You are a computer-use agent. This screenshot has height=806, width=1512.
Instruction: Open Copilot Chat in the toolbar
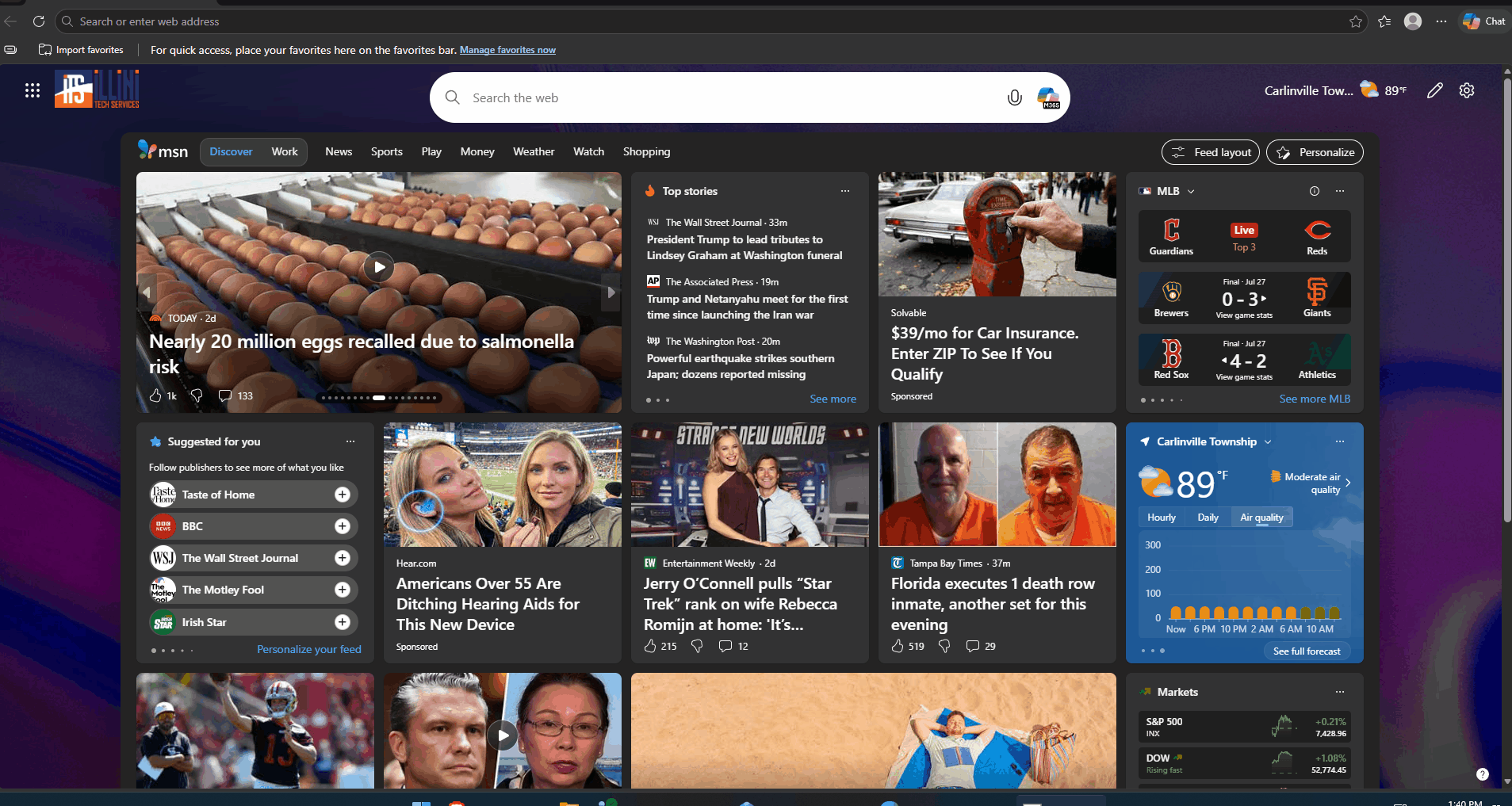tap(1483, 21)
